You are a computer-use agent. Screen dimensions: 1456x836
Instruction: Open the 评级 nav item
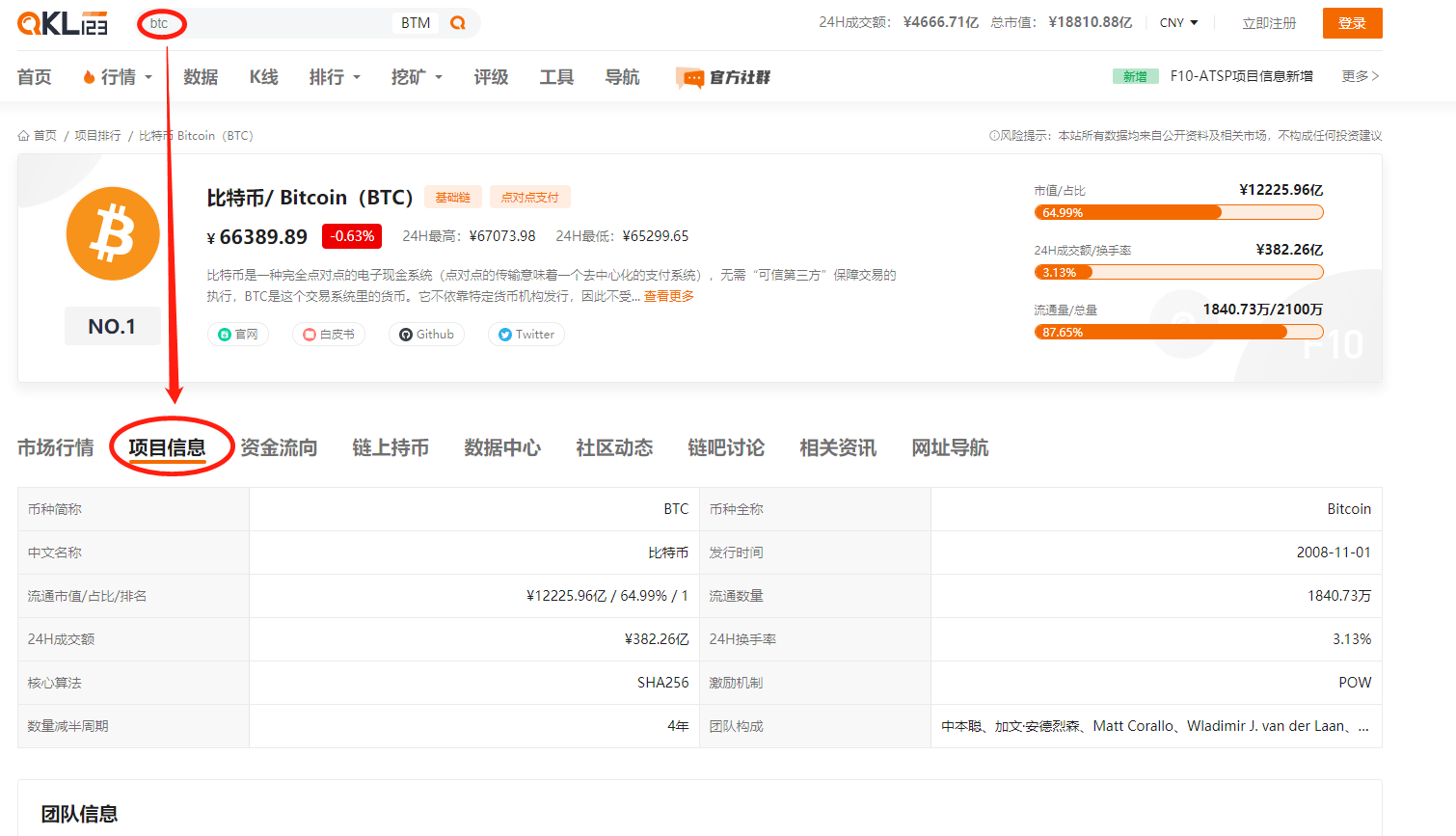491,77
